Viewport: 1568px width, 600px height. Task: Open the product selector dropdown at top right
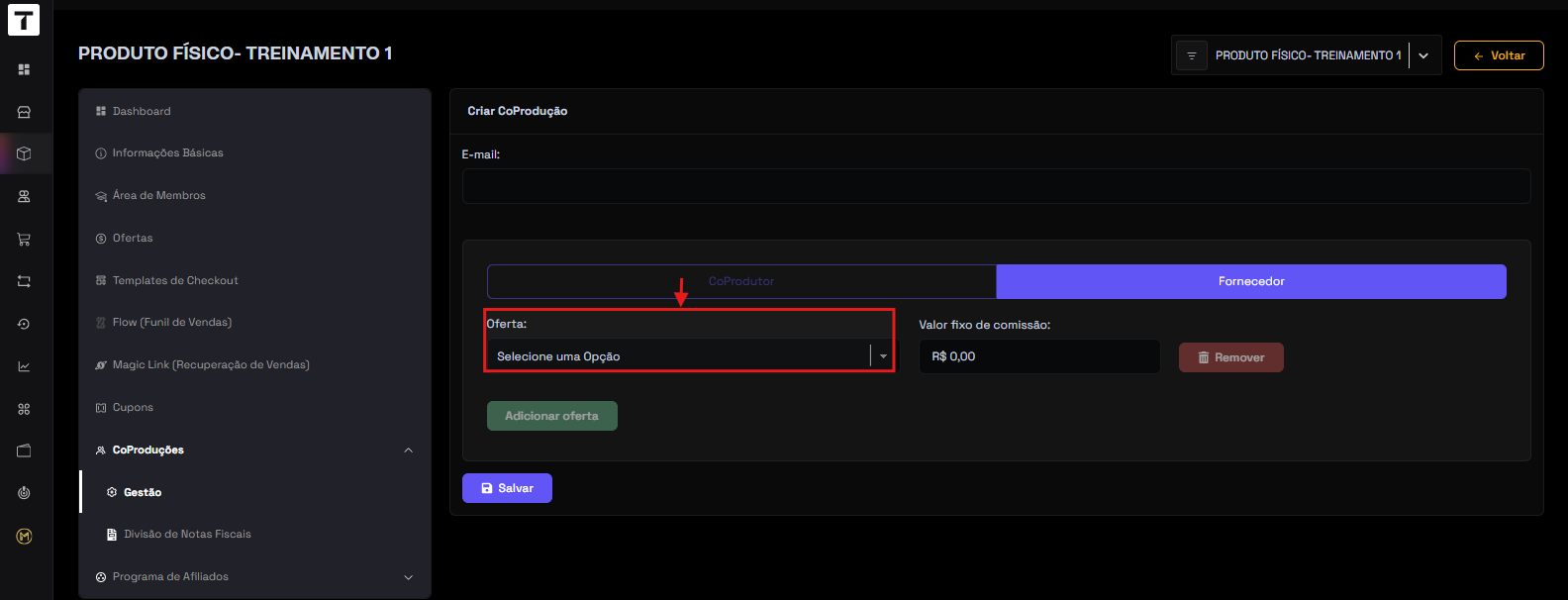pos(1422,55)
